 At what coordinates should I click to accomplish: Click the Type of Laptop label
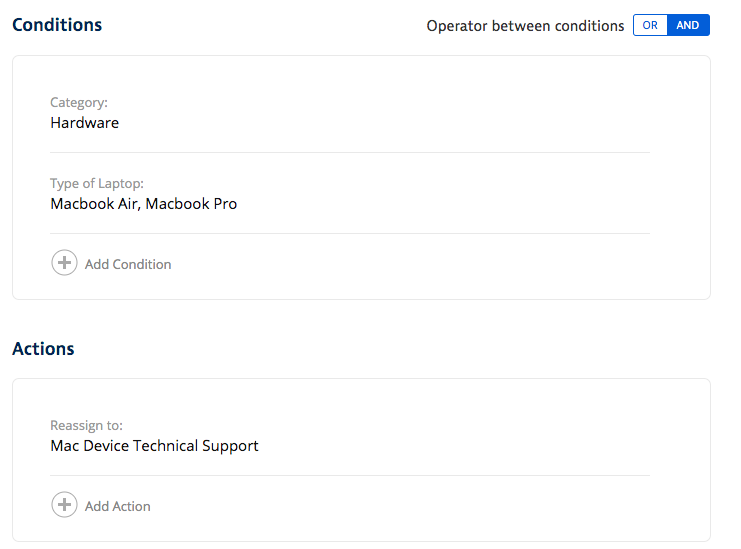[97, 183]
